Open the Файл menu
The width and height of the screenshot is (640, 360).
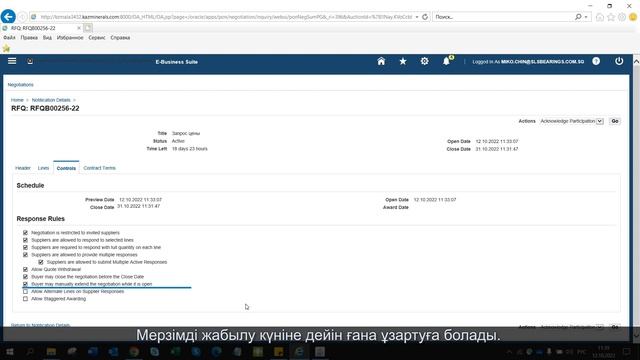9,38
